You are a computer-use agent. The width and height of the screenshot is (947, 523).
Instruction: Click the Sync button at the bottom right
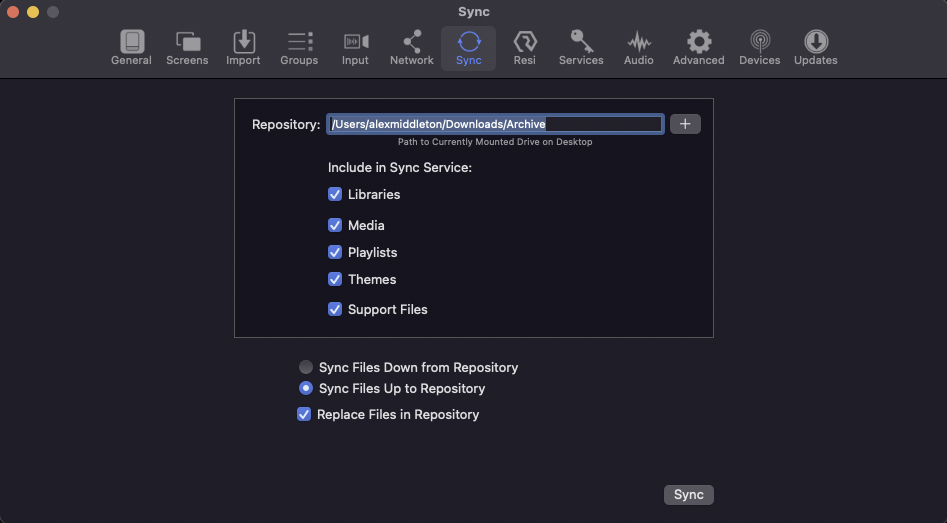coord(689,495)
